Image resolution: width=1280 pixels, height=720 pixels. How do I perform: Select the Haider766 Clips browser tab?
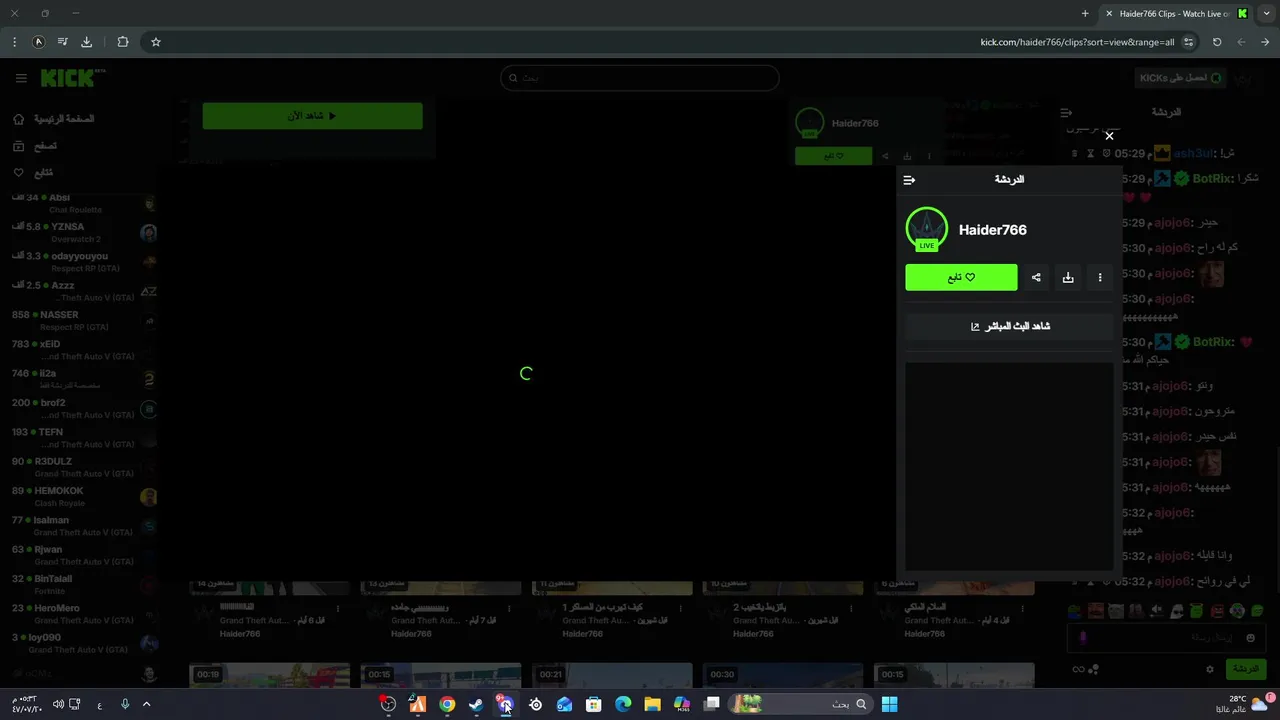coord(1175,14)
